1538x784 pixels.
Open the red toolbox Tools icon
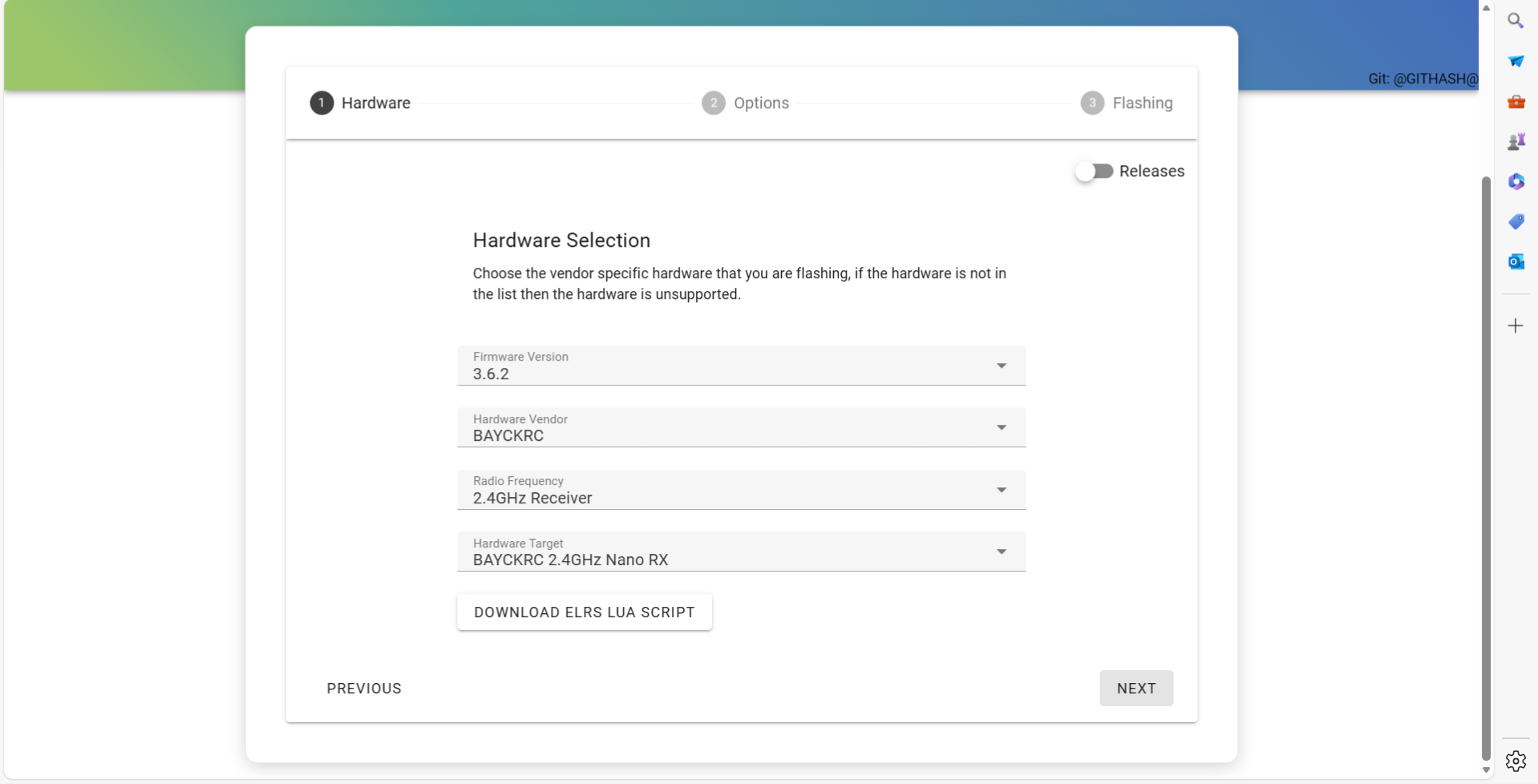(1515, 102)
